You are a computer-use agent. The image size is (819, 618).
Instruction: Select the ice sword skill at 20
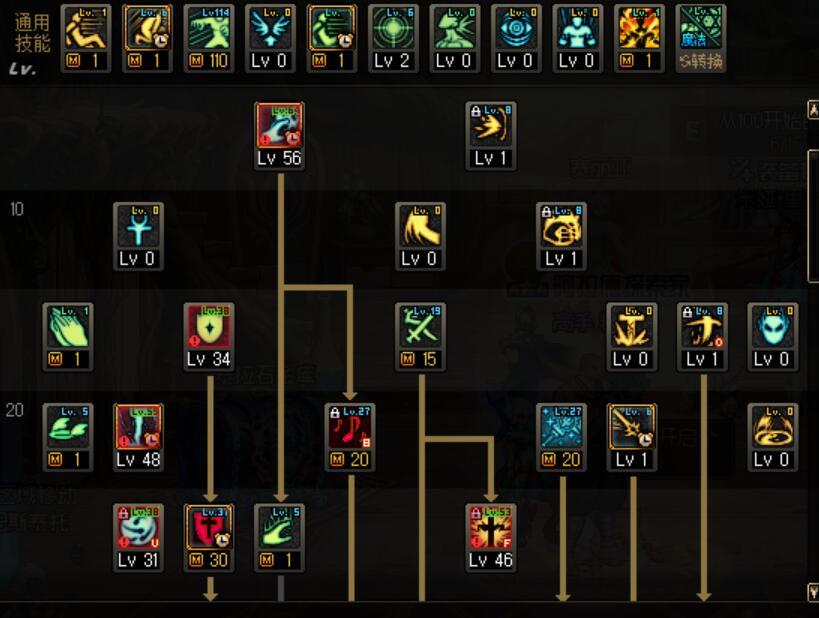click(x=561, y=427)
